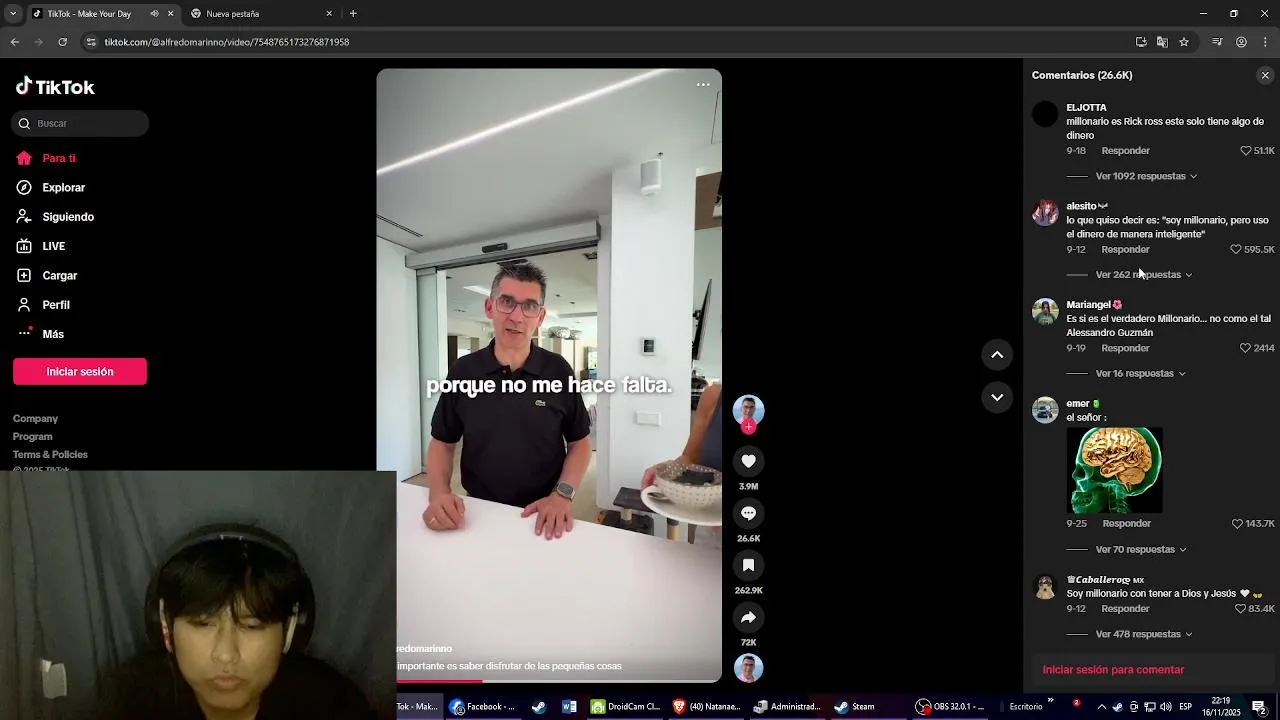Open the video's three-dot options menu
This screenshot has height=720, width=1280.
703,85
